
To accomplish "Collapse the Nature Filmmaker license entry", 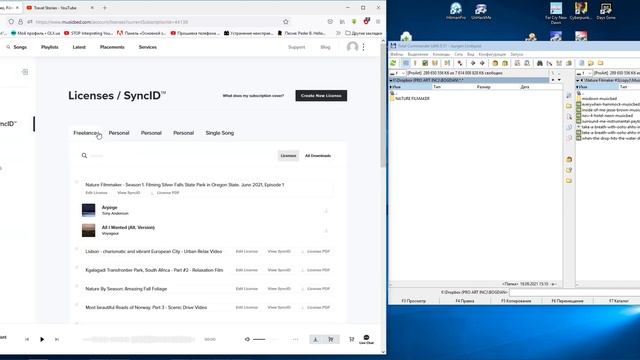I will coord(77,182).
